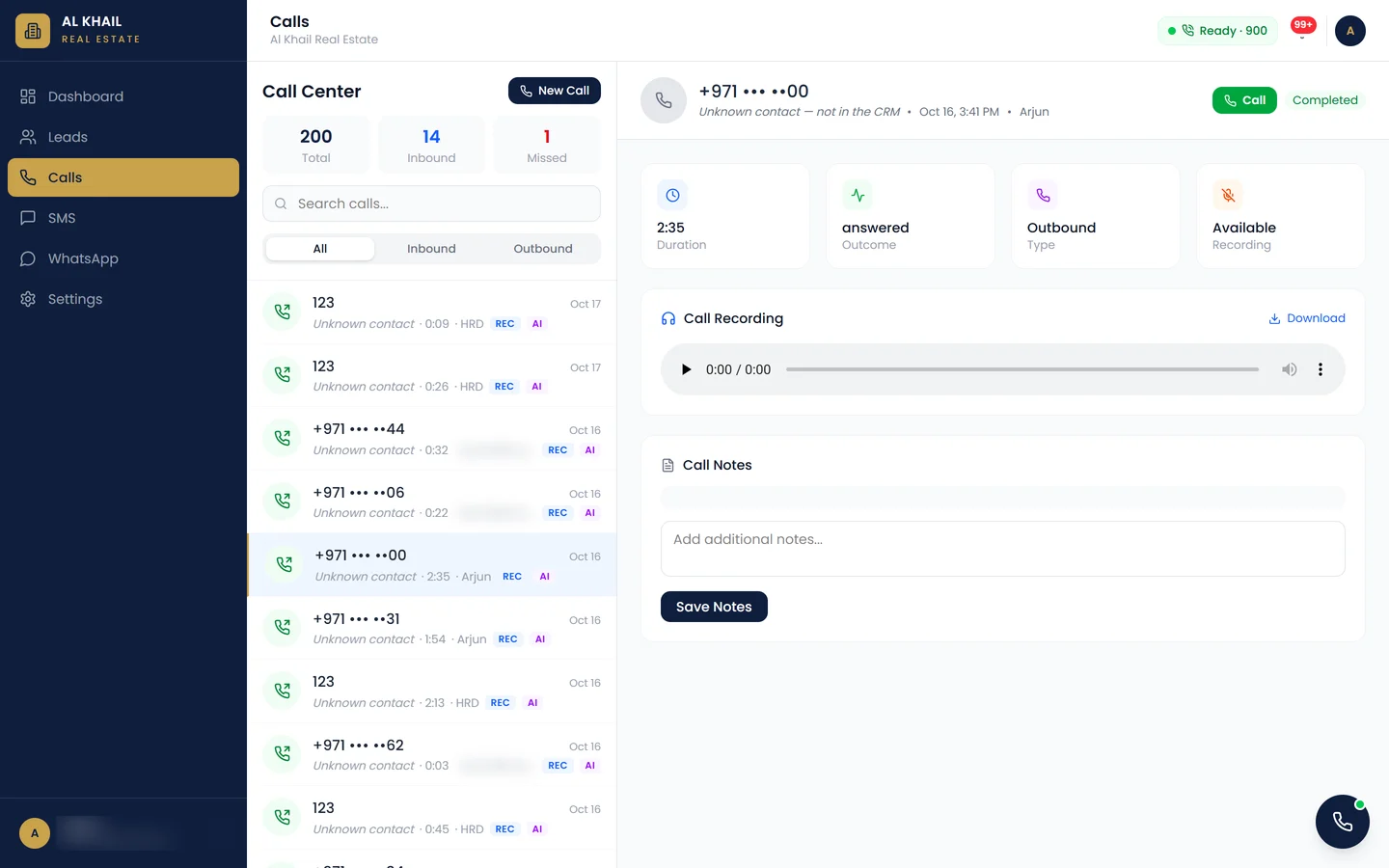Click the contact phone avatar icon

pyautogui.click(x=664, y=100)
